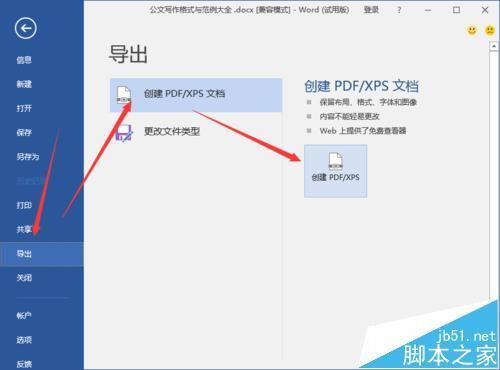500x370 pixels.
Task: Choose 保存 (Save) from sidebar
Action: [24, 132]
